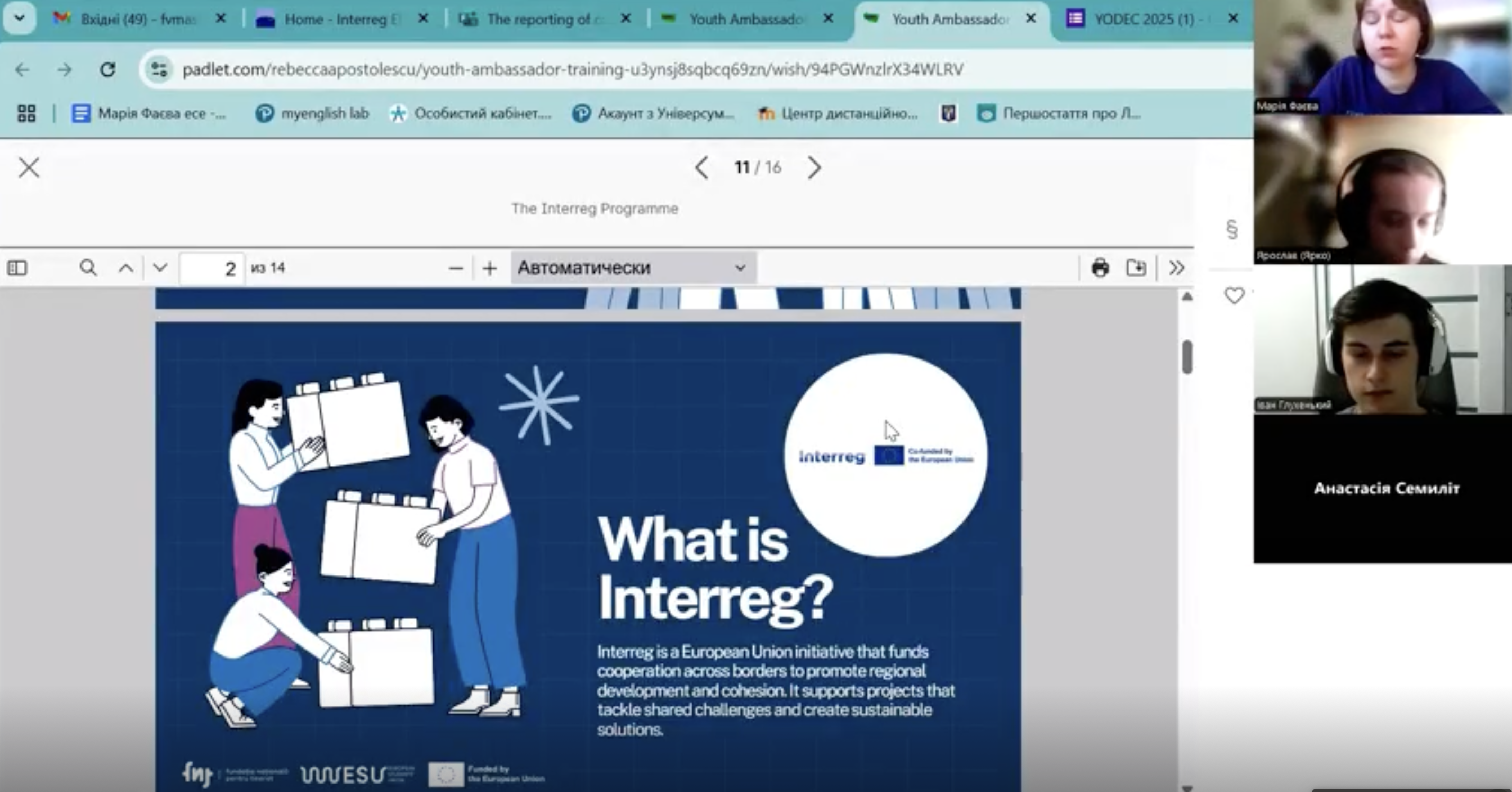Close The reporting of tab
Viewport: 1512px width, 792px height.
(x=626, y=19)
